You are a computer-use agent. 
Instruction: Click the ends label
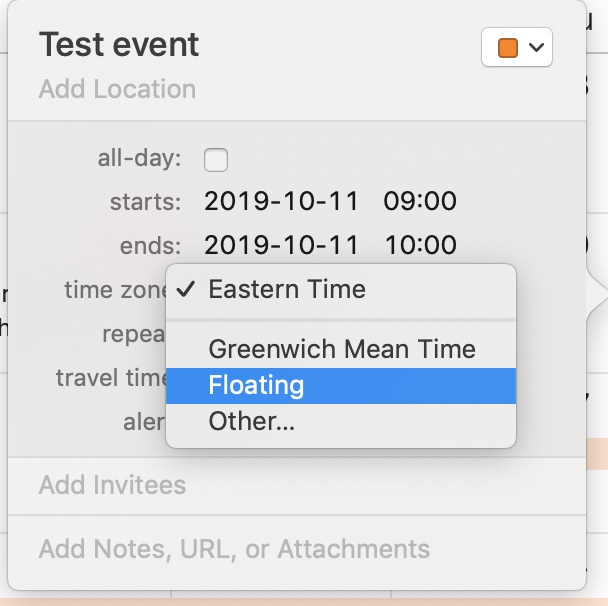pos(150,246)
